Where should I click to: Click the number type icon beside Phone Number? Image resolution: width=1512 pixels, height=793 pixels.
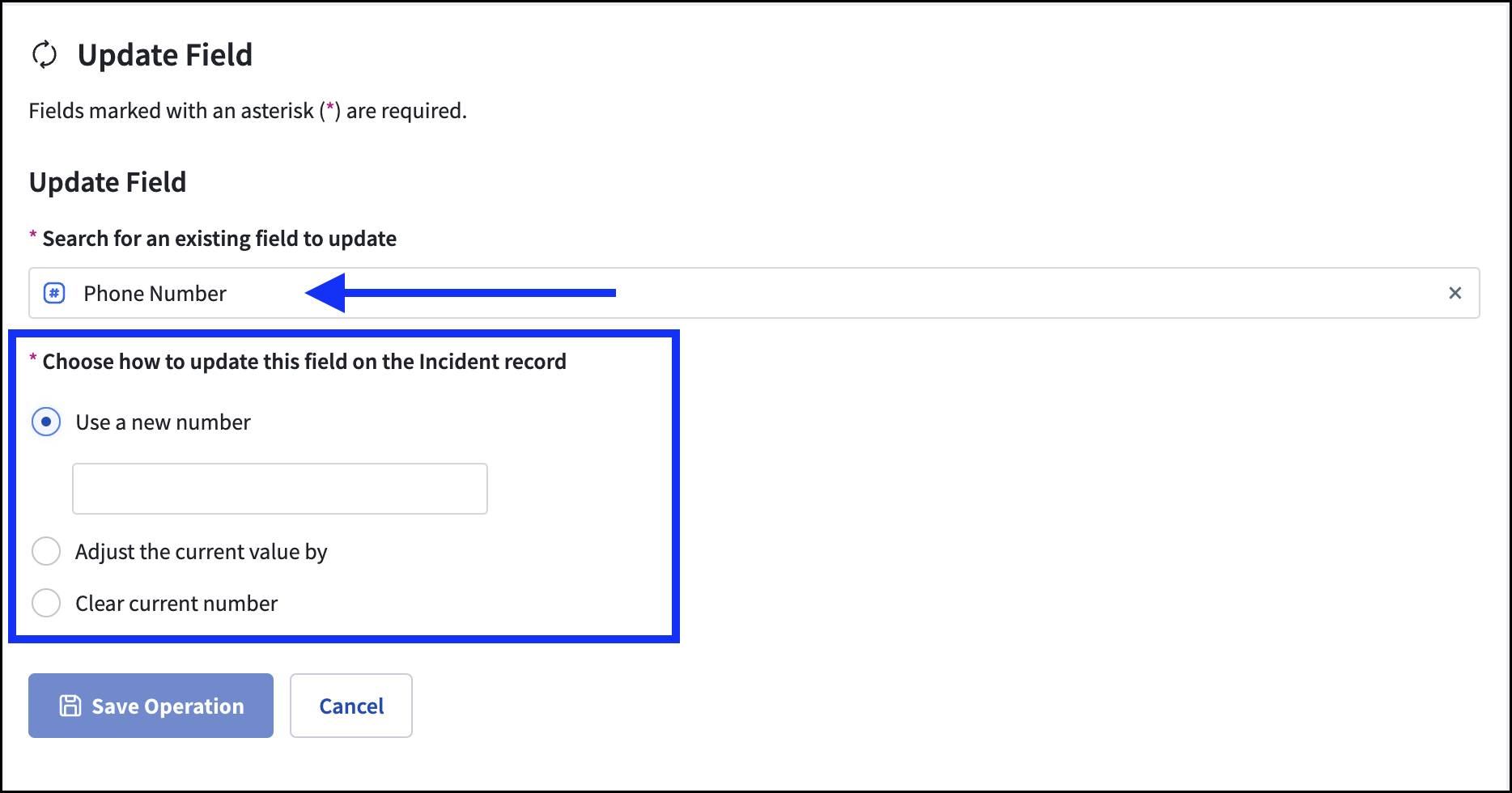pos(54,293)
